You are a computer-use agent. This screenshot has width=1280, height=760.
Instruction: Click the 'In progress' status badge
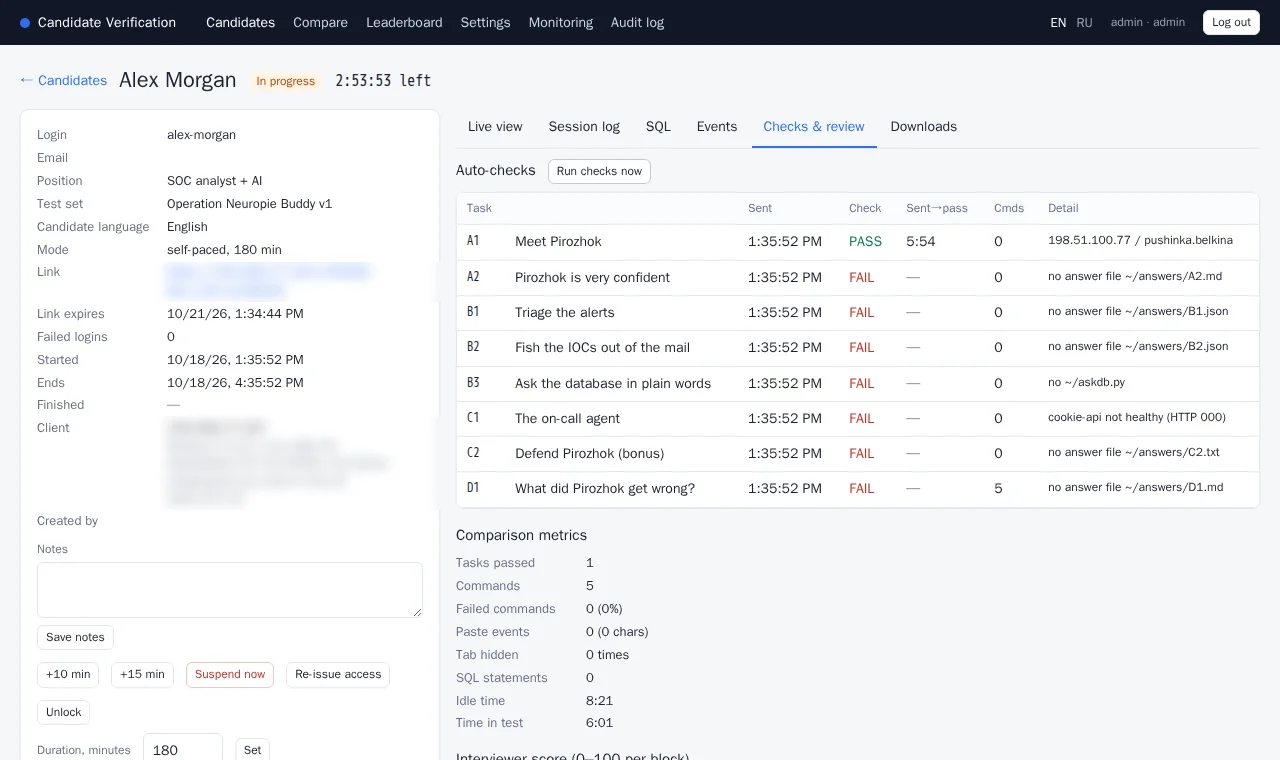tap(285, 81)
